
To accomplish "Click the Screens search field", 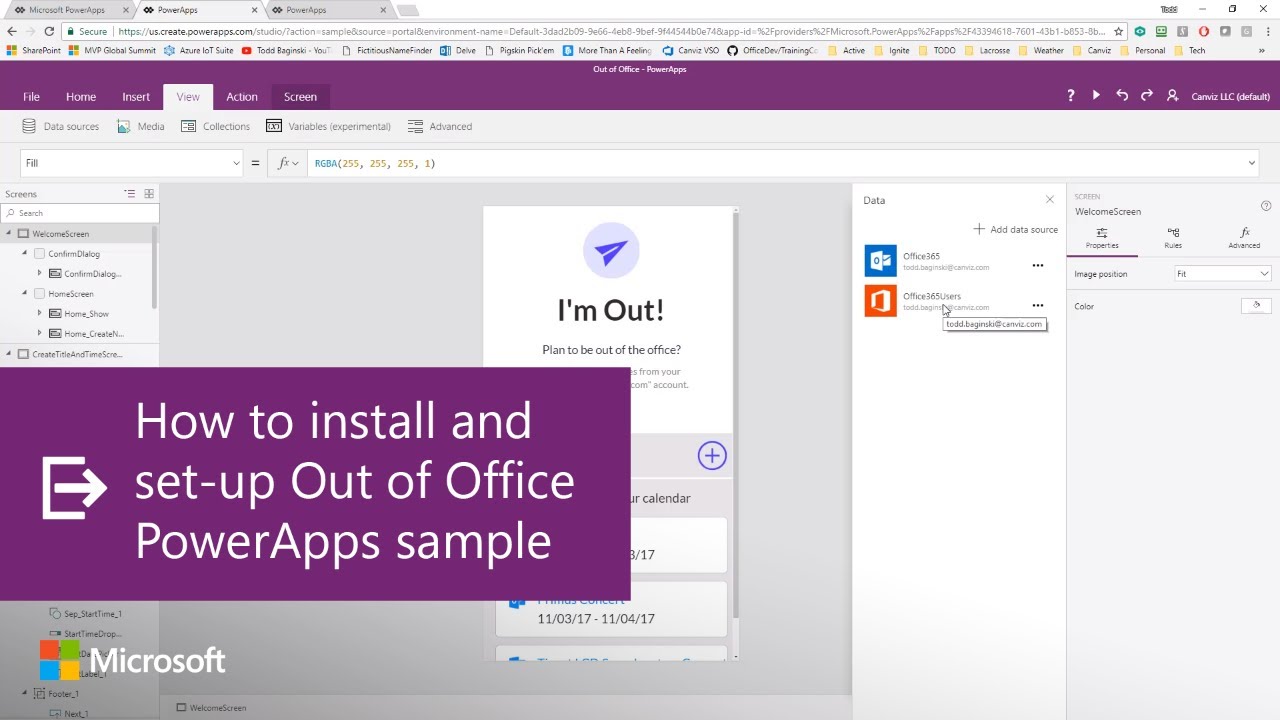I will [80, 213].
